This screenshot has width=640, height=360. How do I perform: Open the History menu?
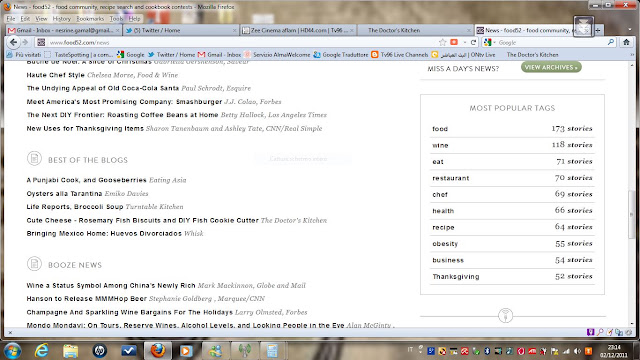[x=62, y=19]
